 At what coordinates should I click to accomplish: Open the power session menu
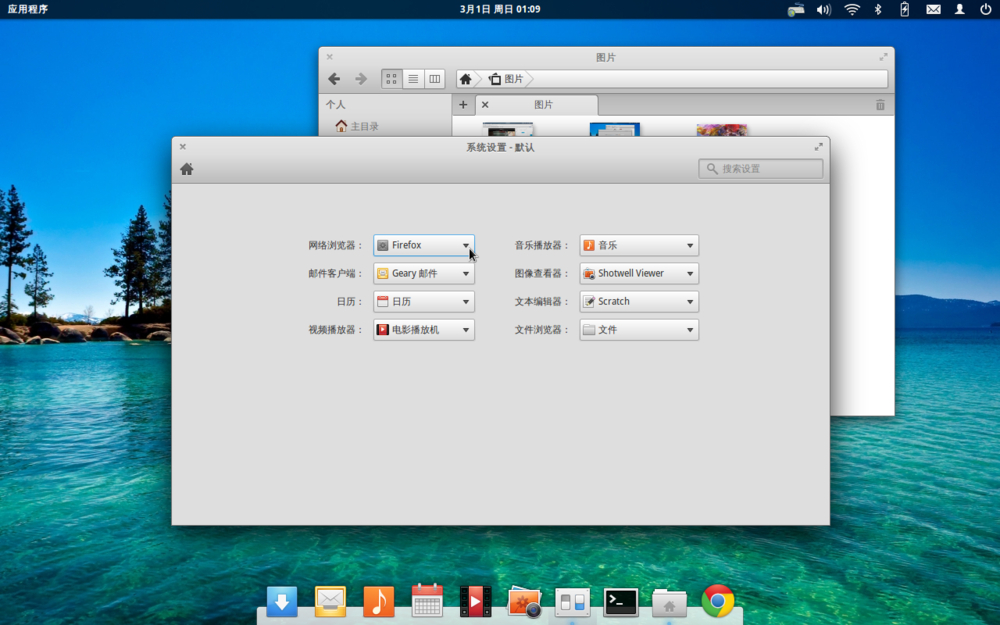985,9
